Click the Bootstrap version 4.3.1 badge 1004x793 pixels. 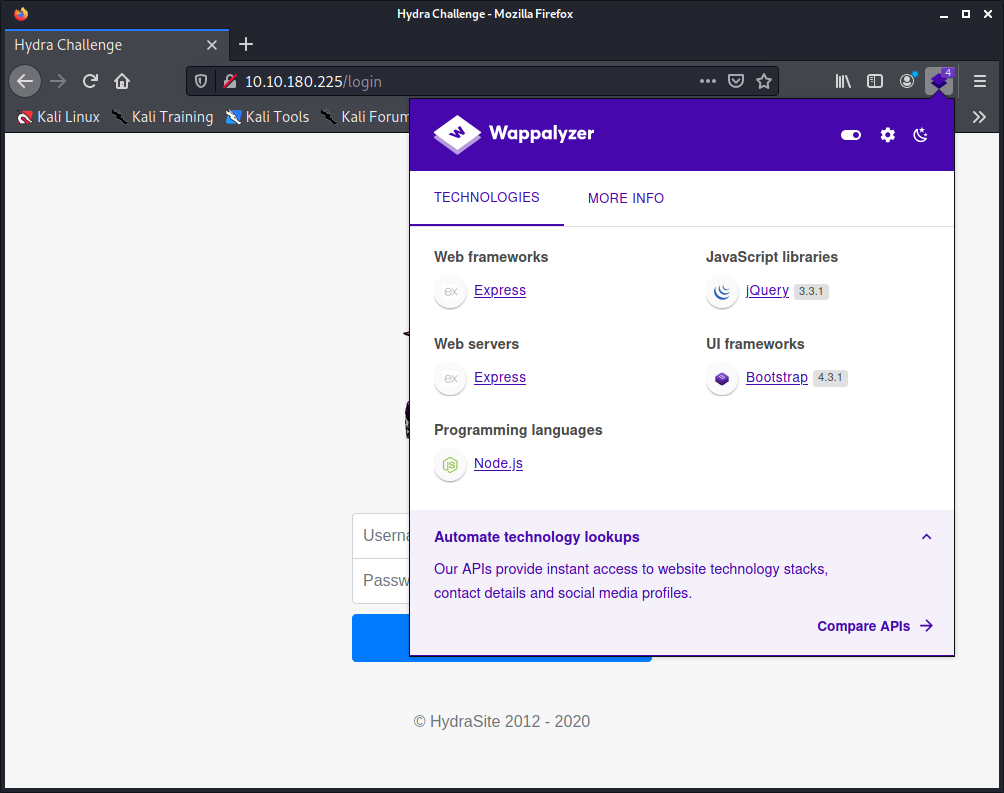coord(830,378)
